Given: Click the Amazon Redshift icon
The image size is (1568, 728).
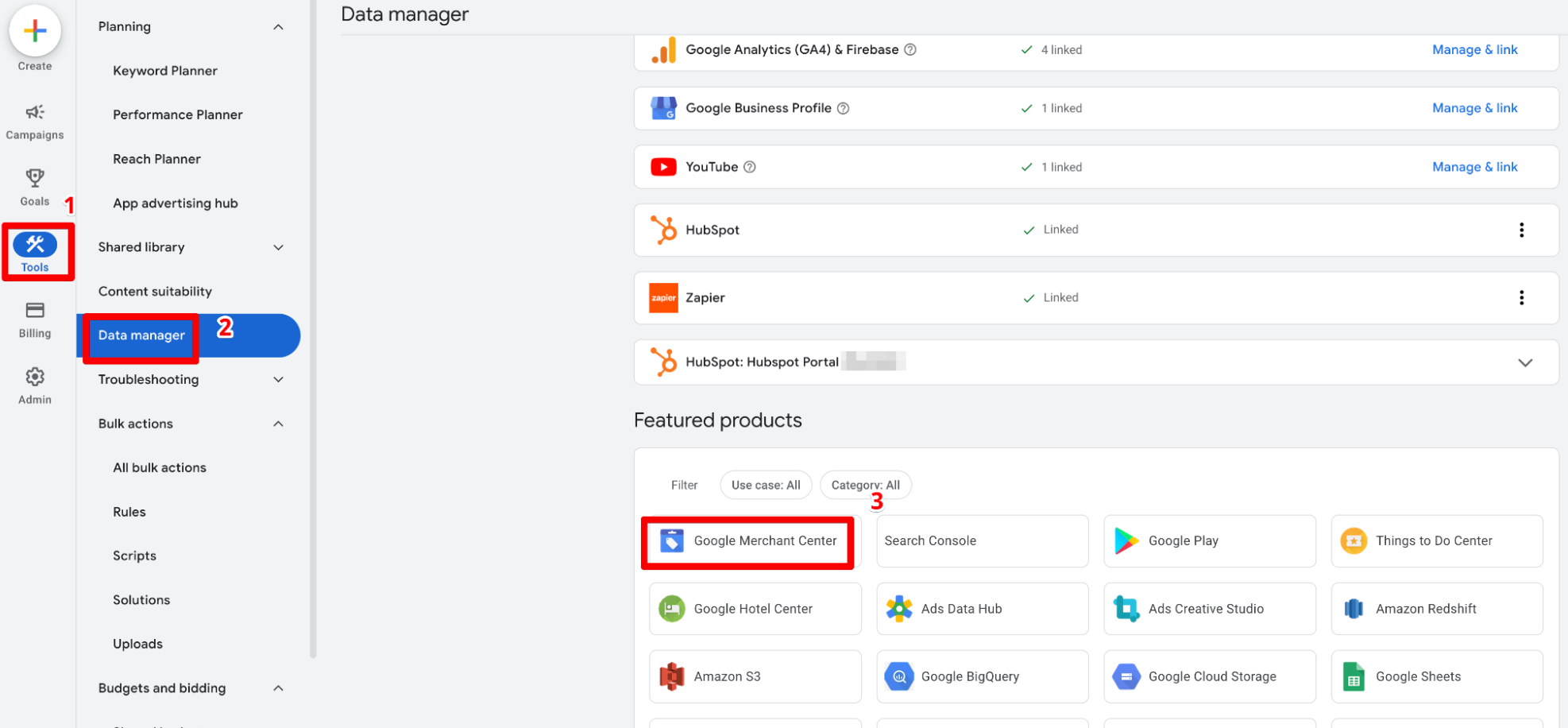Looking at the screenshot, I should [x=1354, y=610].
